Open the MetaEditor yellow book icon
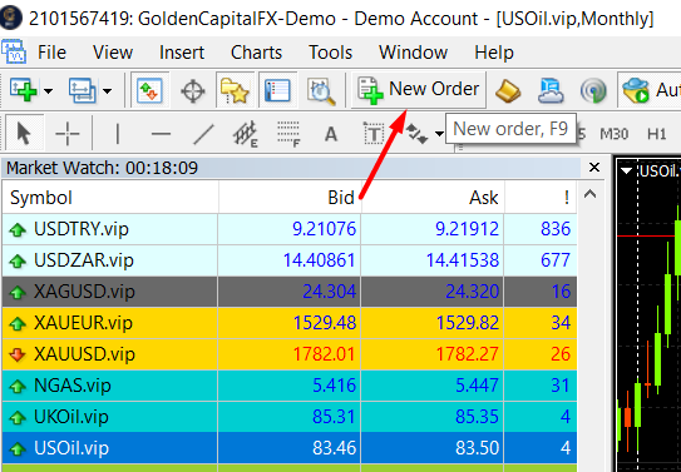Screen dimensions: 681x472 pyautogui.click(x=508, y=91)
